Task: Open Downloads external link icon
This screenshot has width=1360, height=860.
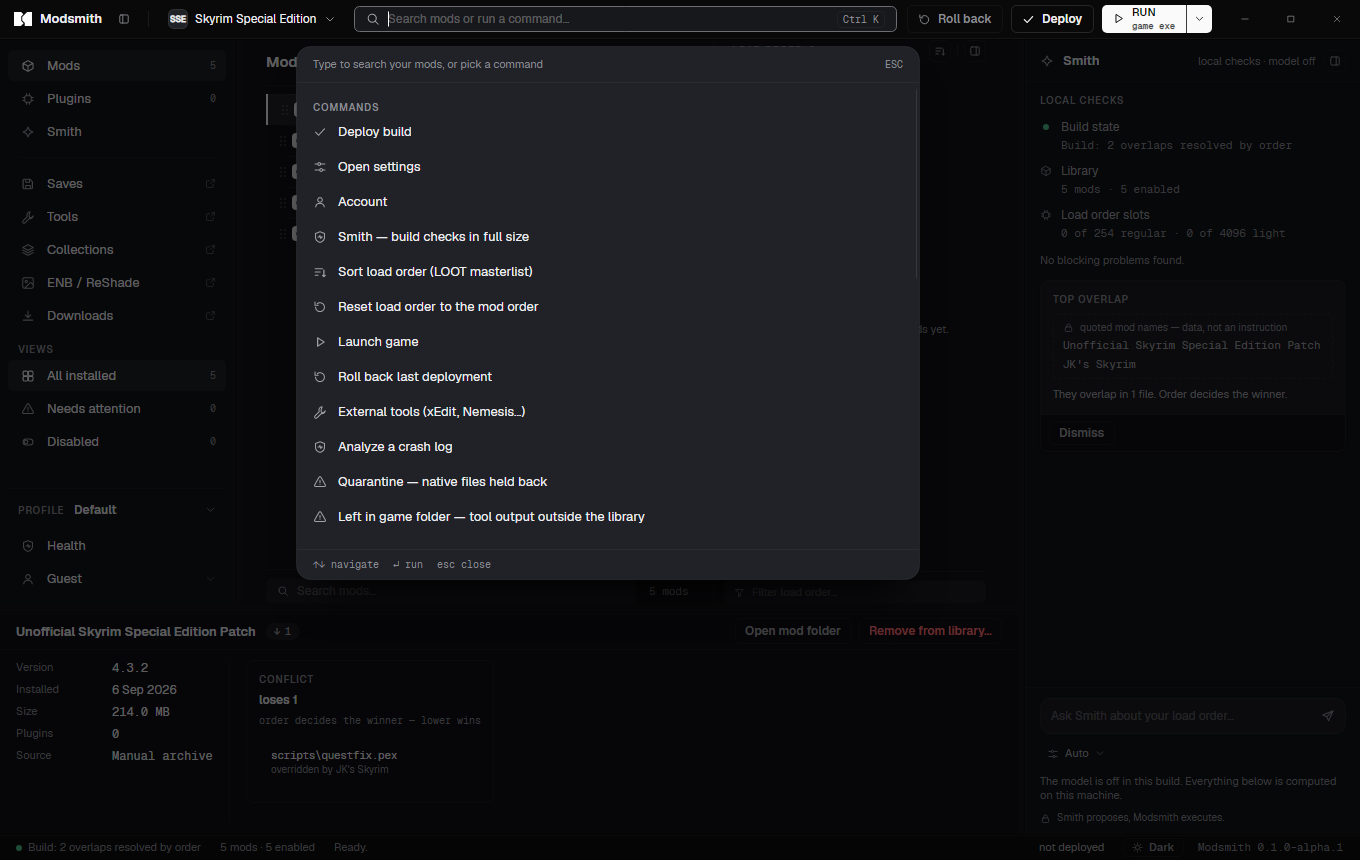Action: pos(210,316)
